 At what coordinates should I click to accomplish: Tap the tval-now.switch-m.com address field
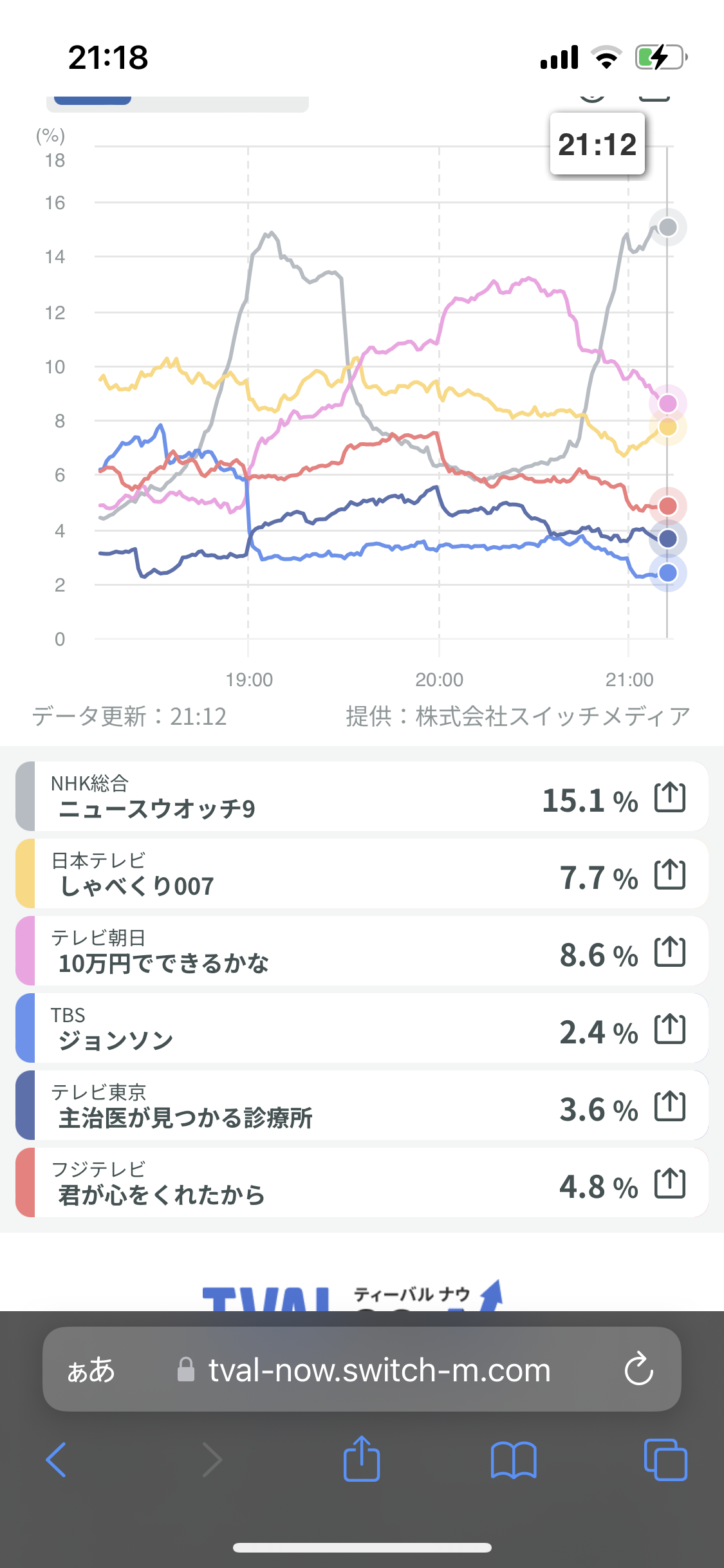pyautogui.click(x=378, y=1369)
